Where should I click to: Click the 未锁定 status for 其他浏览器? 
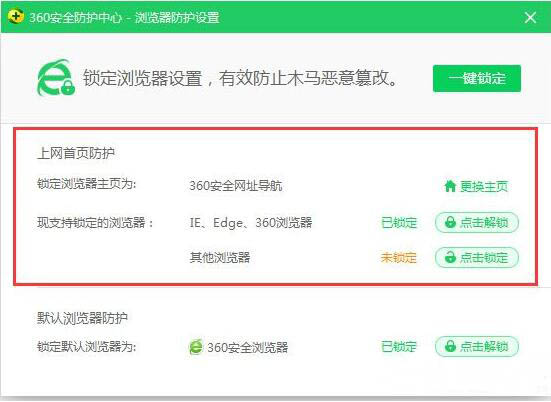pos(398,258)
